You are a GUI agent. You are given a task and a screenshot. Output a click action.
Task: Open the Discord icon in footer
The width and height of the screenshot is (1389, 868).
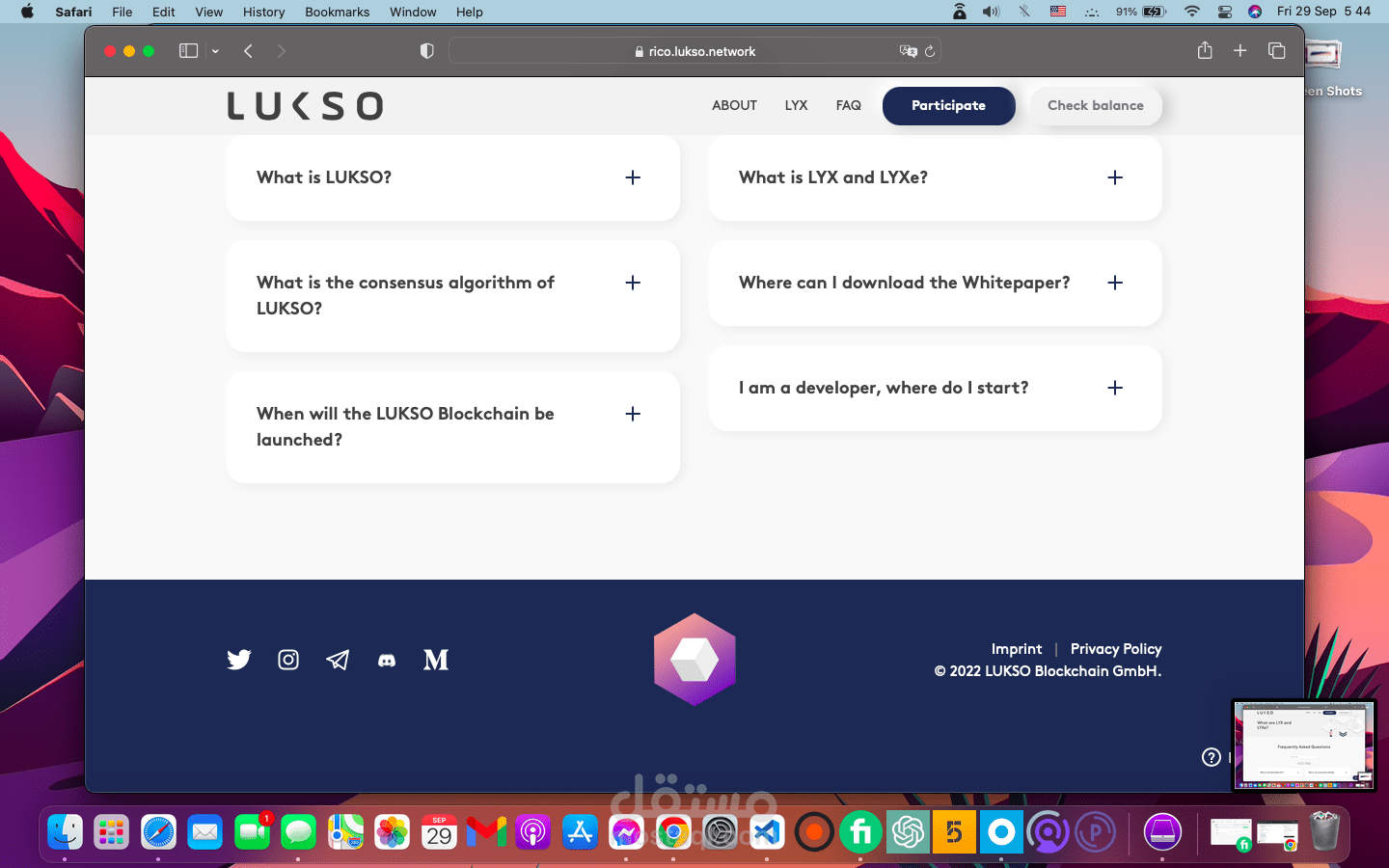coord(387,661)
